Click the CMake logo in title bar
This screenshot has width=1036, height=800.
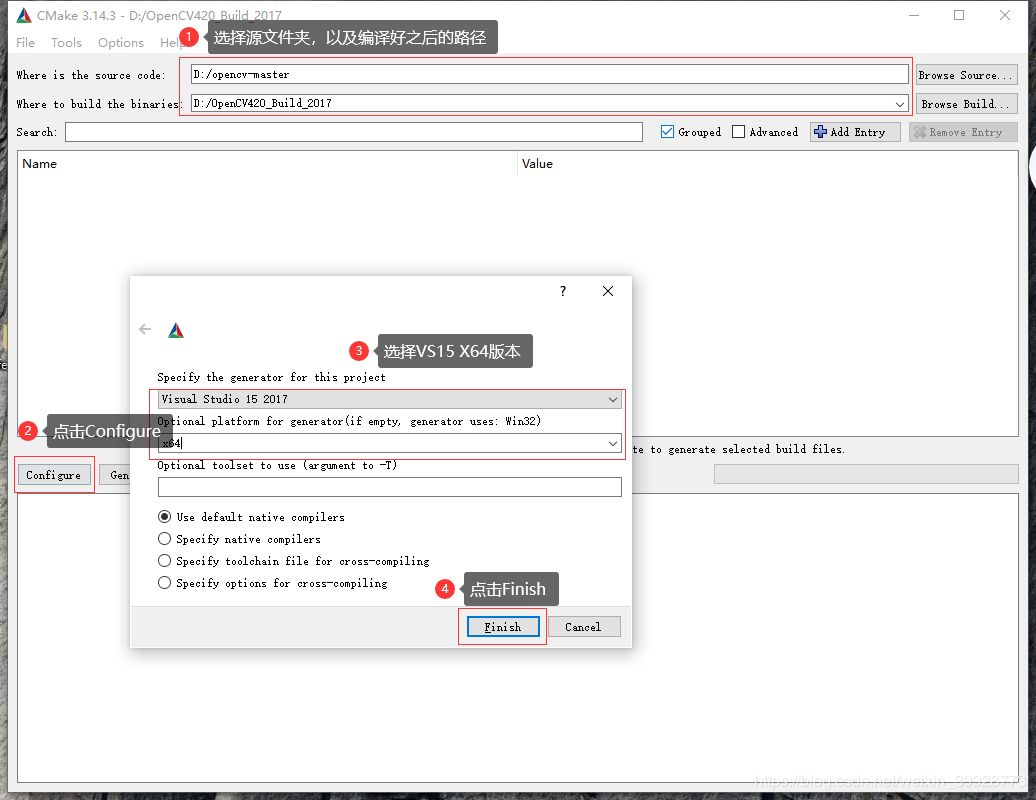[x=24, y=15]
